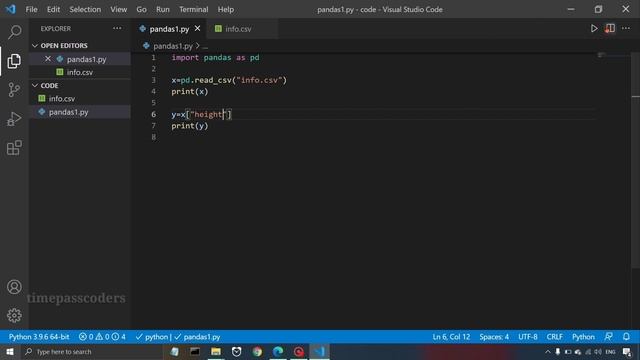Open the Search view in activity bar
Image resolution: width=640 pixels, height=360 pixels.
[14, 32]
